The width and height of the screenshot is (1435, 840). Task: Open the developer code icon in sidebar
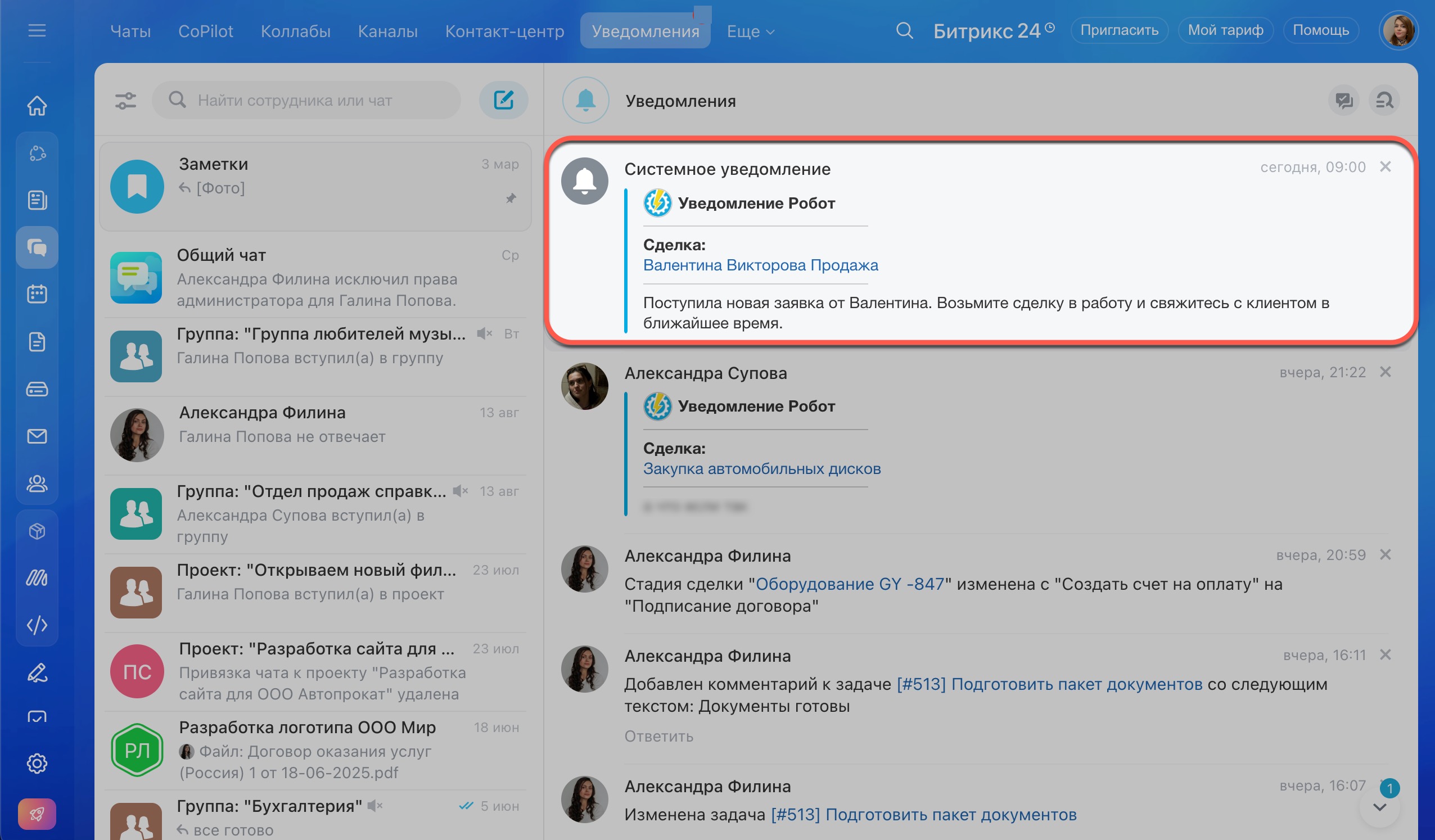tap(37, 625)
